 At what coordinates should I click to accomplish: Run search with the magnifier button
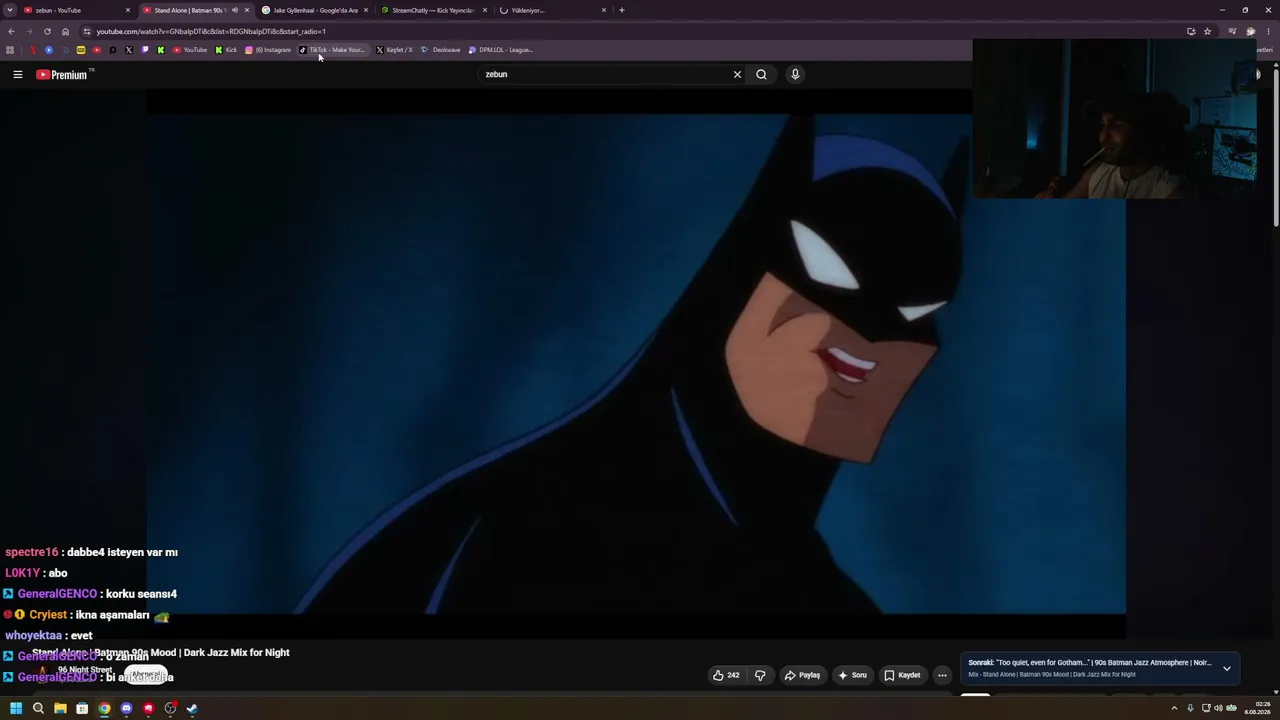point(761,74)
